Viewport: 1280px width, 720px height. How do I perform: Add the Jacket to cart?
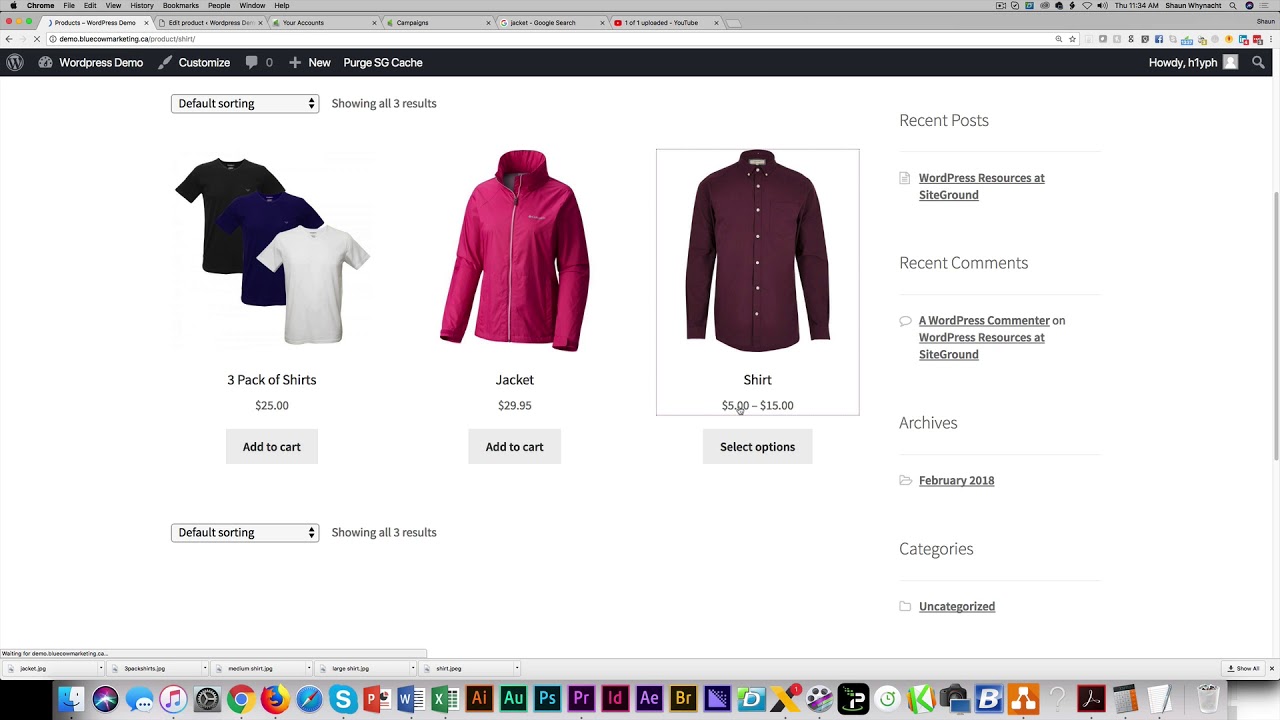515,447
